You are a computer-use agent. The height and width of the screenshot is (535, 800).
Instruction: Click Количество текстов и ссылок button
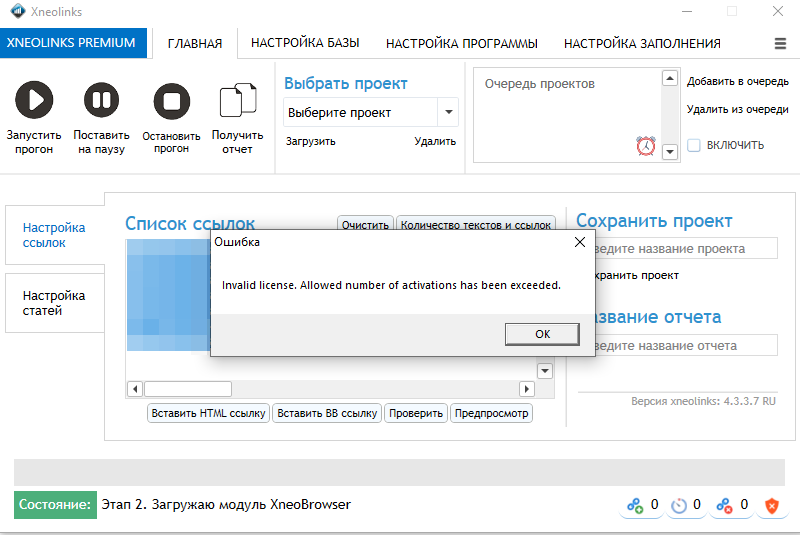tap(476, 223)
